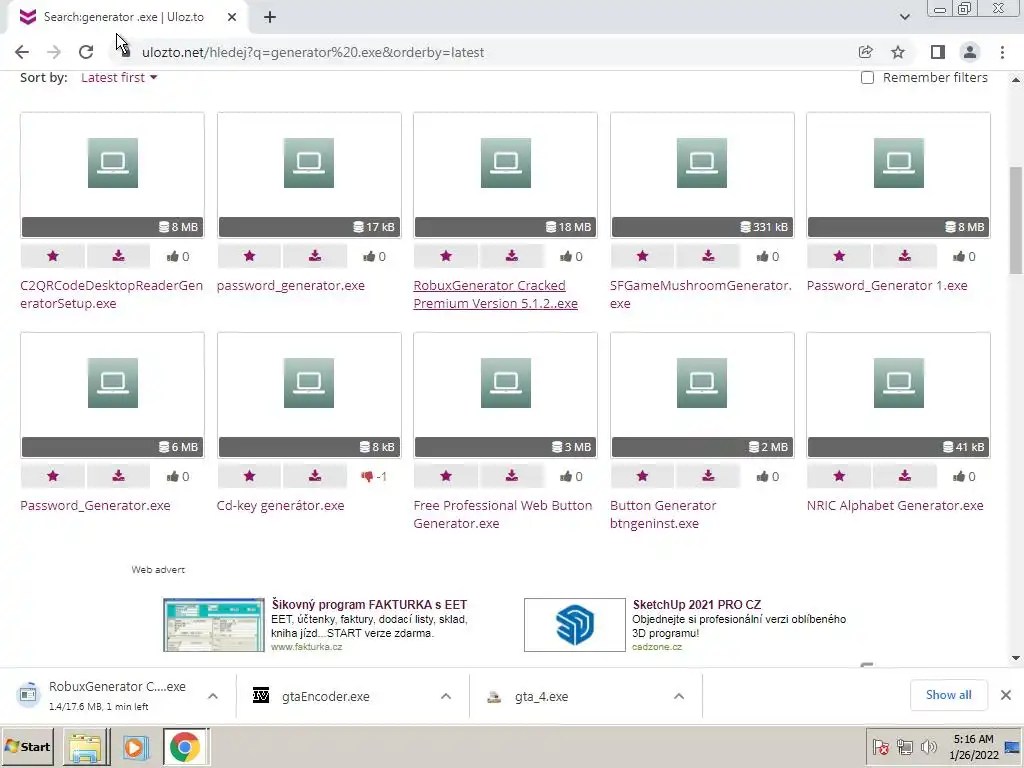Open gta_4.exe downloaded file
This screenshot has height=768, width=1024.
(541, 696)
